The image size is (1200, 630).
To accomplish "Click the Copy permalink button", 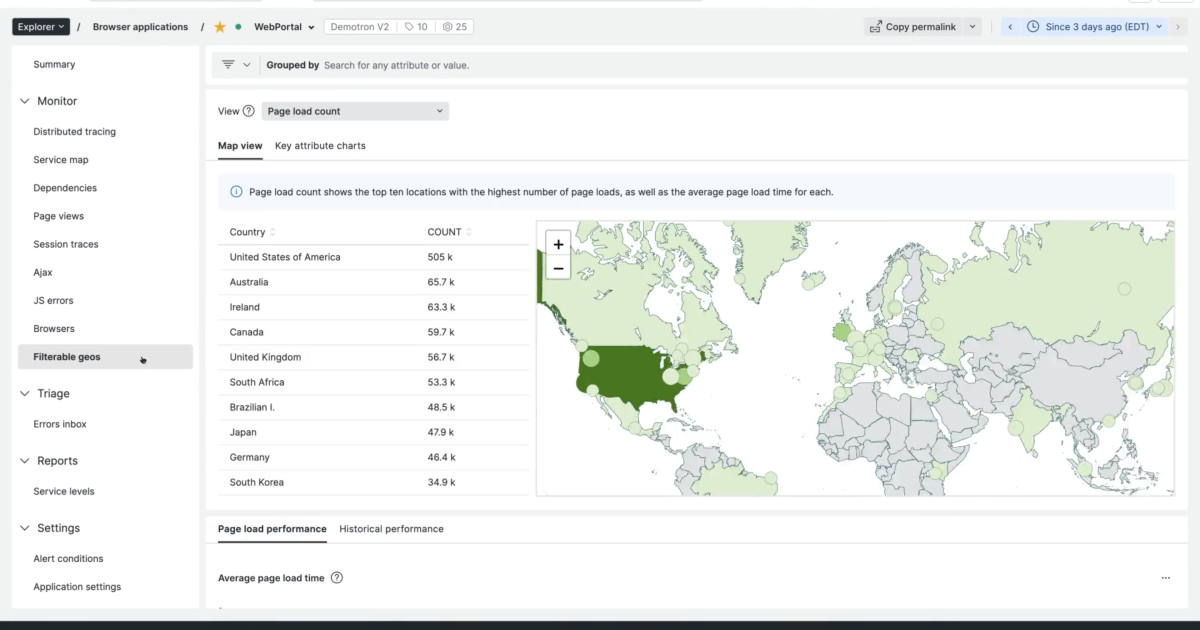I will (915, 27).
